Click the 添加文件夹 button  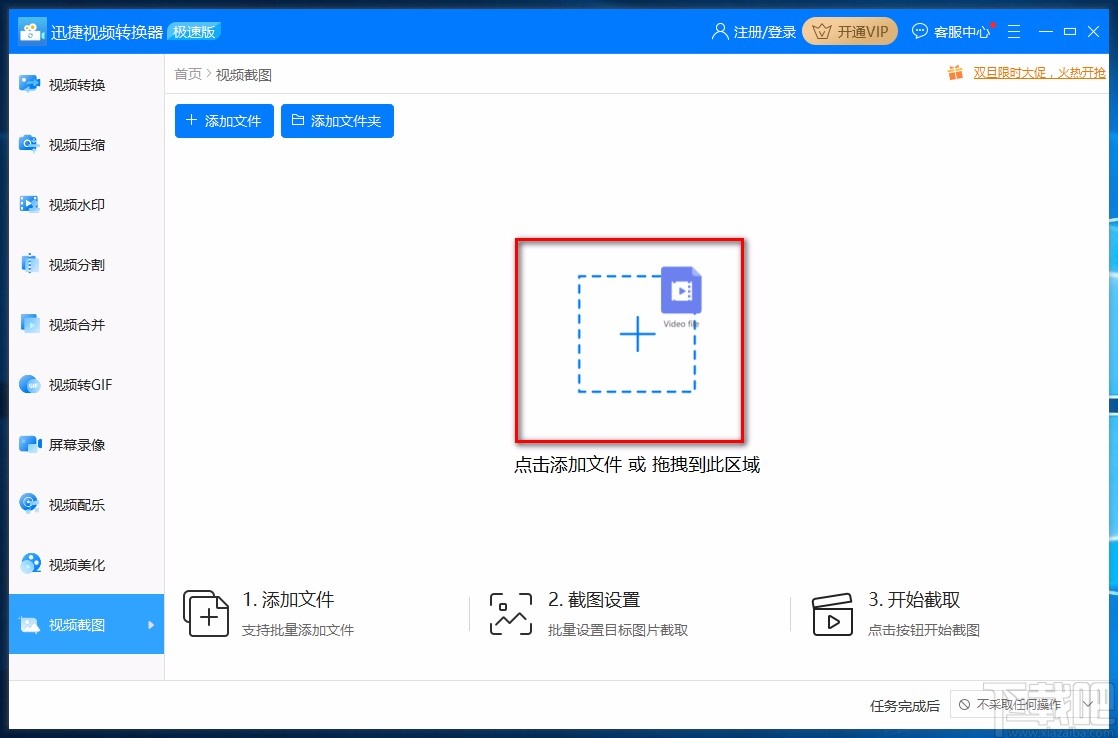(337, 120)
